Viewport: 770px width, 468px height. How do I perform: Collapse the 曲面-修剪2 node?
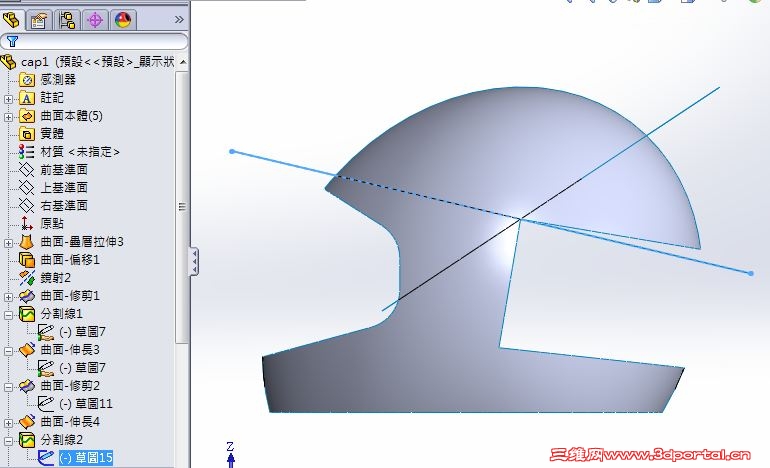[x=8, y=386]
